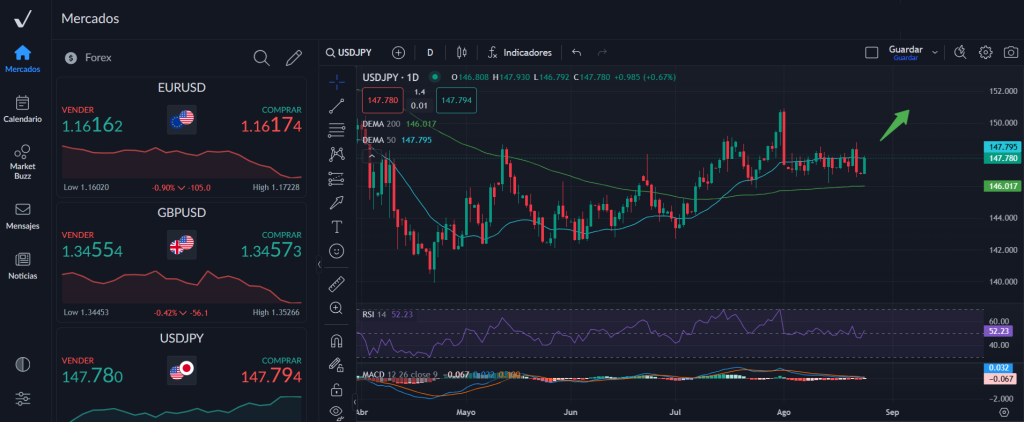
Task: Open the GBPUSD flag pair icon
Action: (182, 245)
